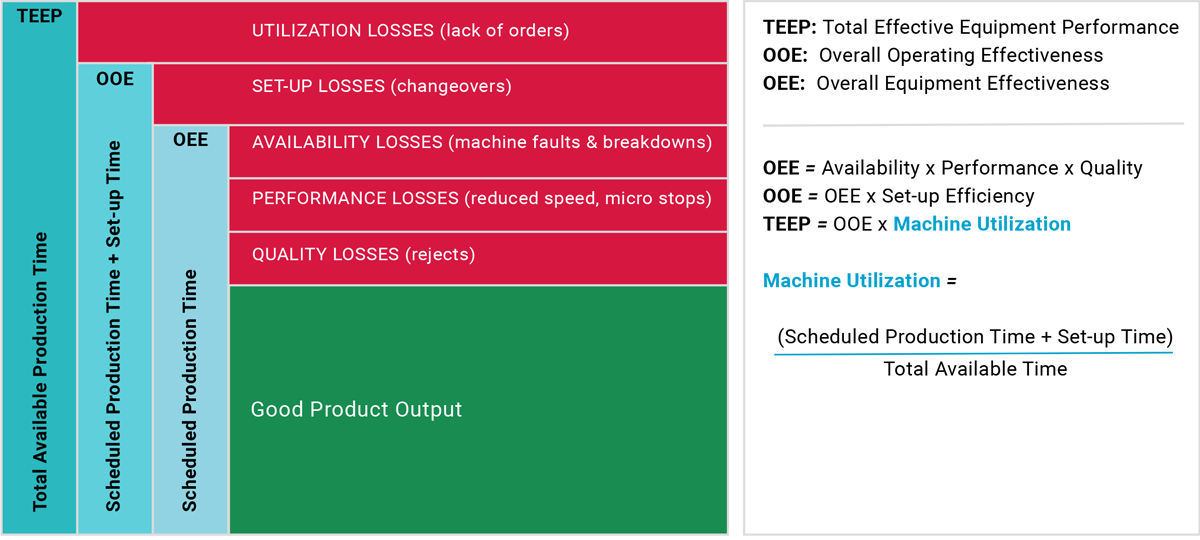The image size is (1200, 540).
Task: Click the TEEP label at top left
Action: click(39, 18)
